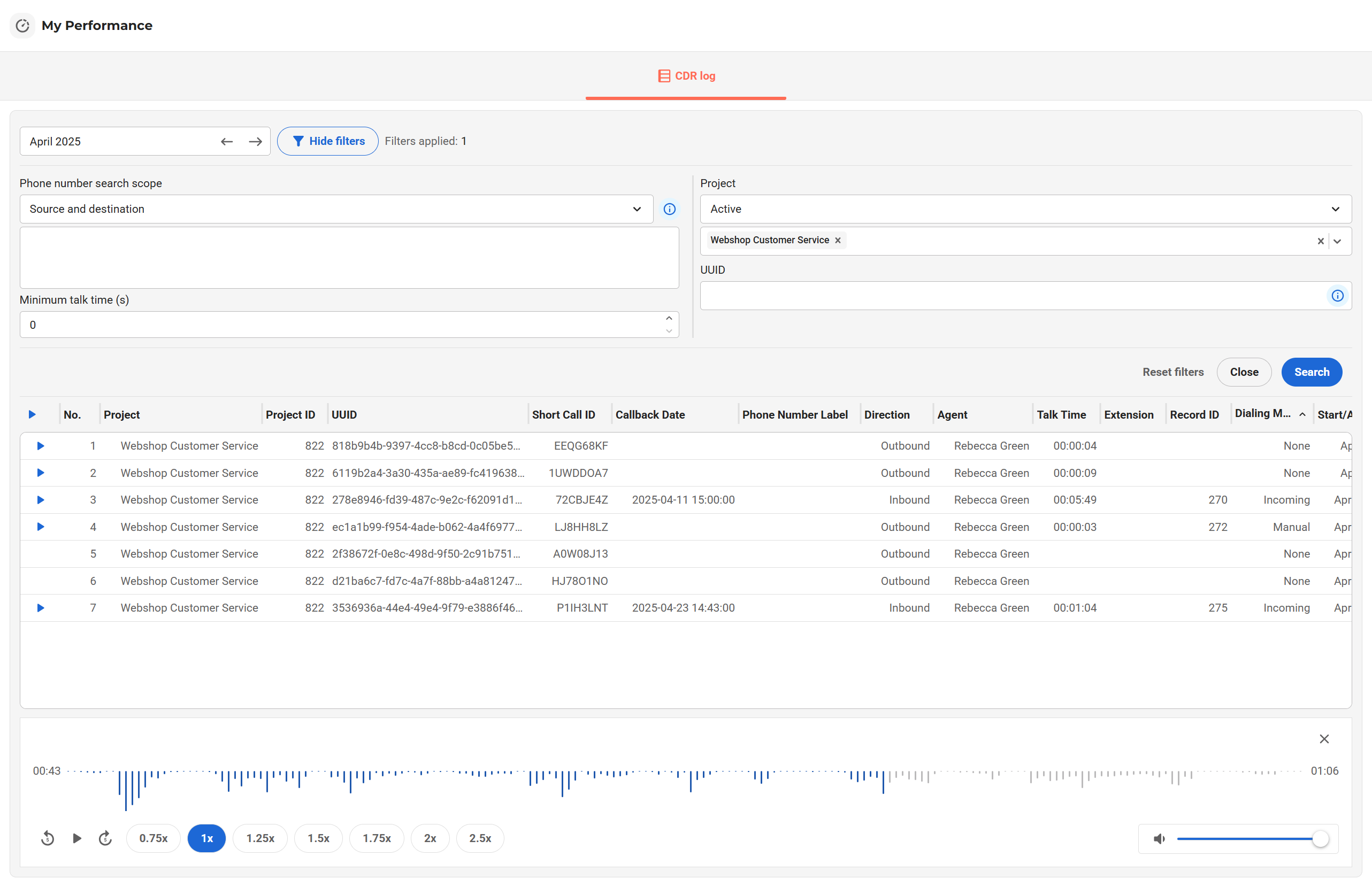Click the phone number search text area

(349, 258)
